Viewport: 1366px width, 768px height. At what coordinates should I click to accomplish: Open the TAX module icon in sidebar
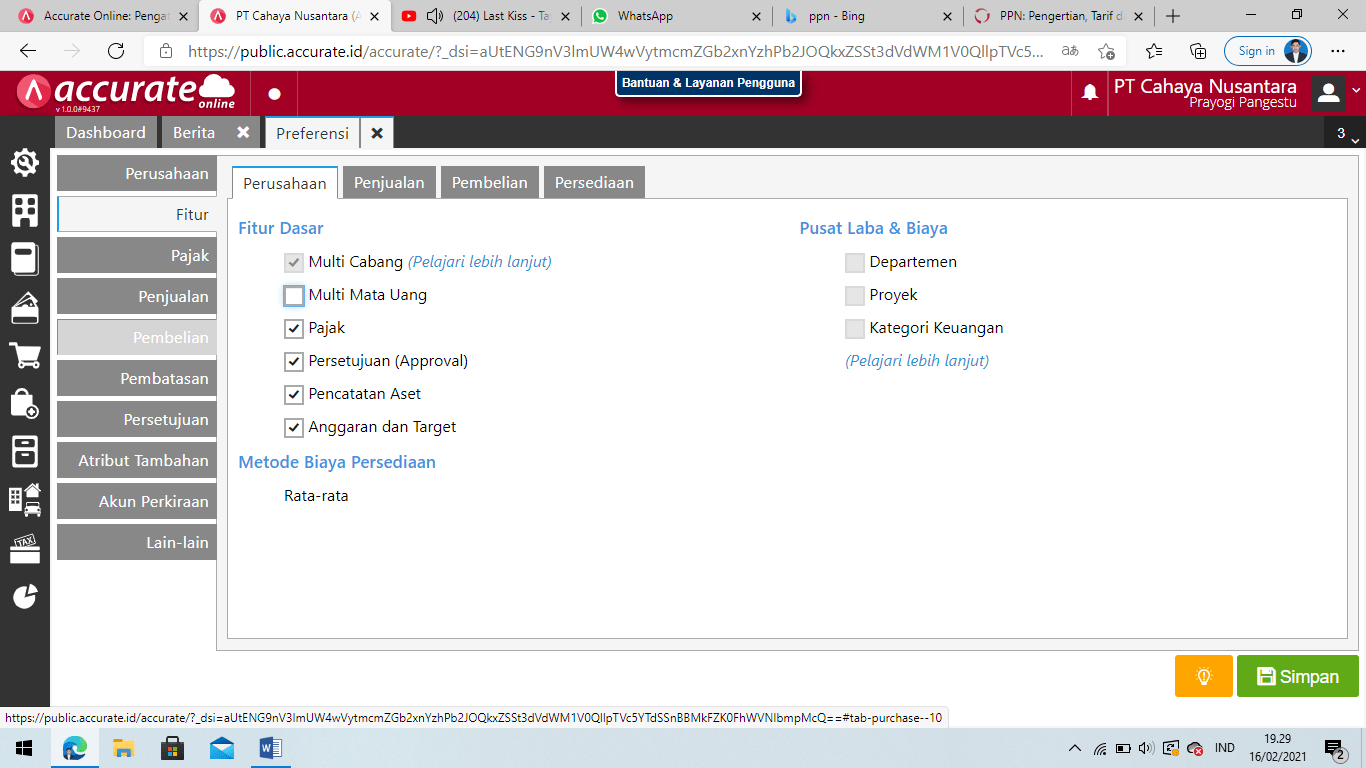(25, 548)
